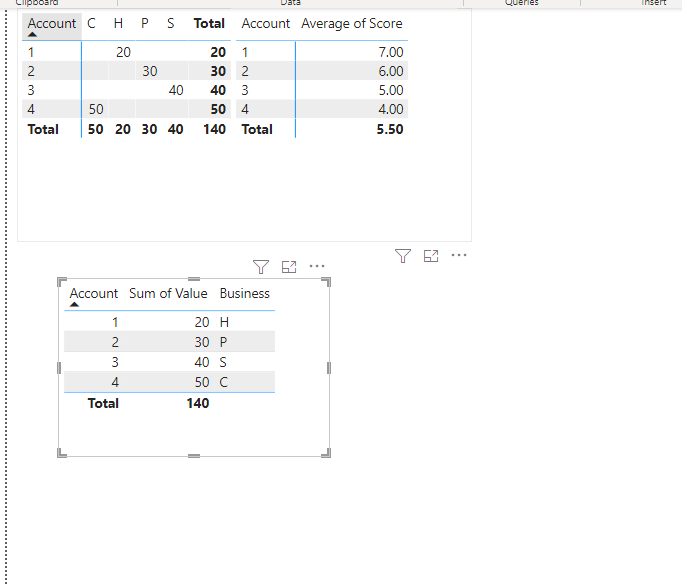Click the Account header in the lower table
682x584 pixels.
point(94,294)
